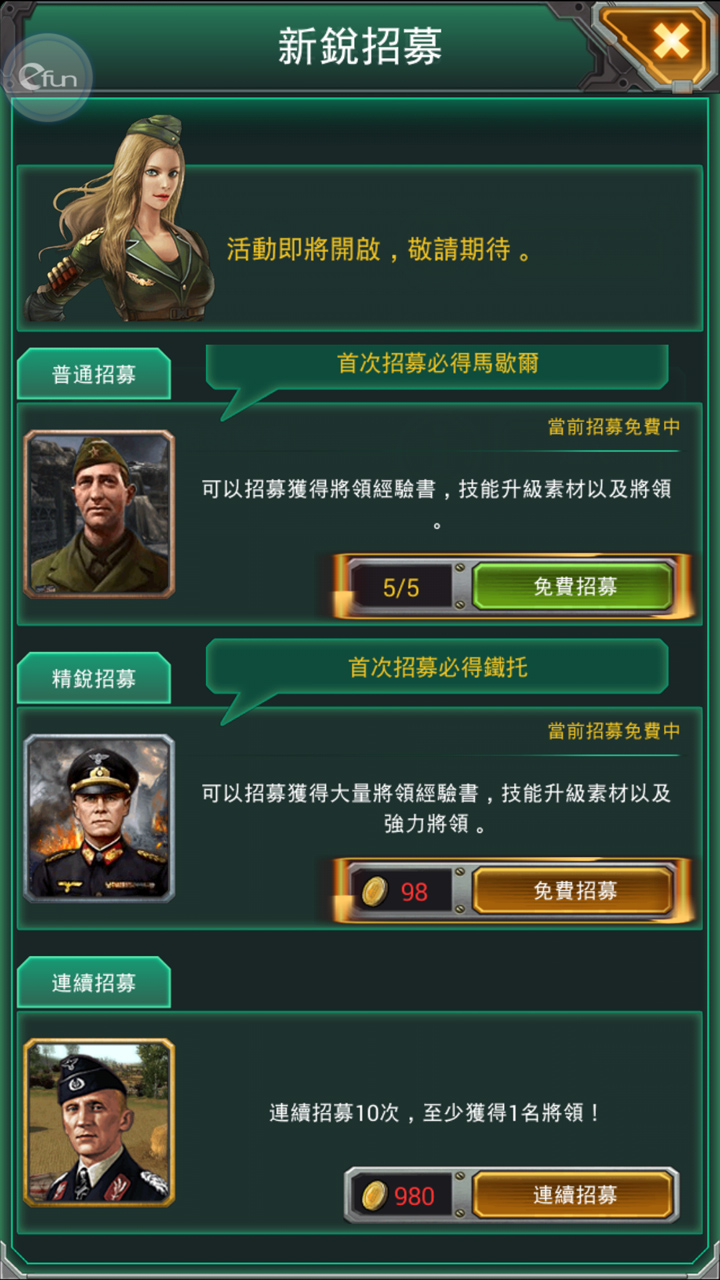Close the 新銳招募 window with X
The image size is (720, 1280).
click(671, 42)
